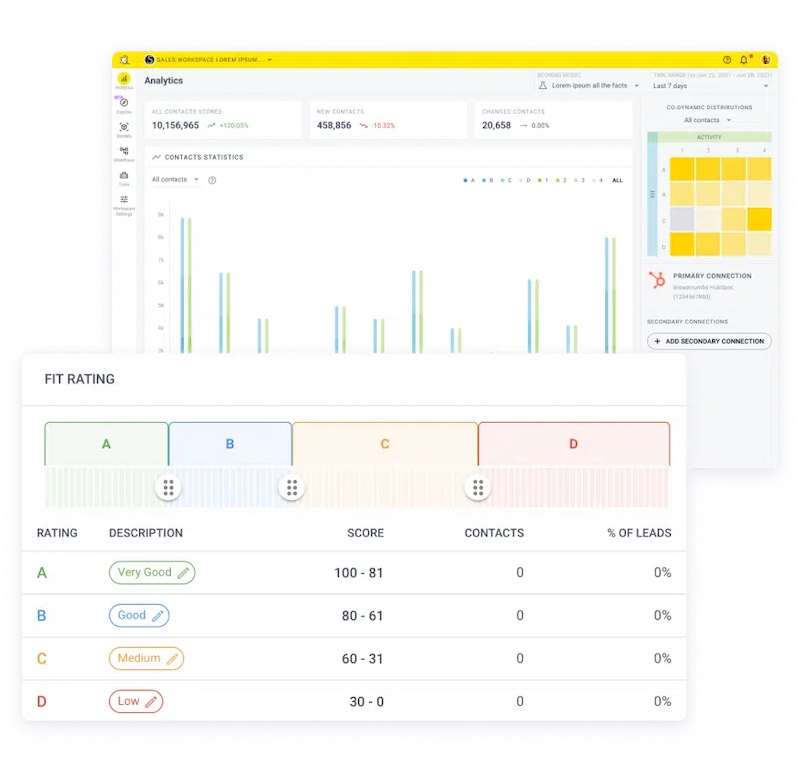Image resolution: width=800 pixels, height=772 pixels.
Task: Toggle series A in the chart legend
Action: [x=469, y=180]
